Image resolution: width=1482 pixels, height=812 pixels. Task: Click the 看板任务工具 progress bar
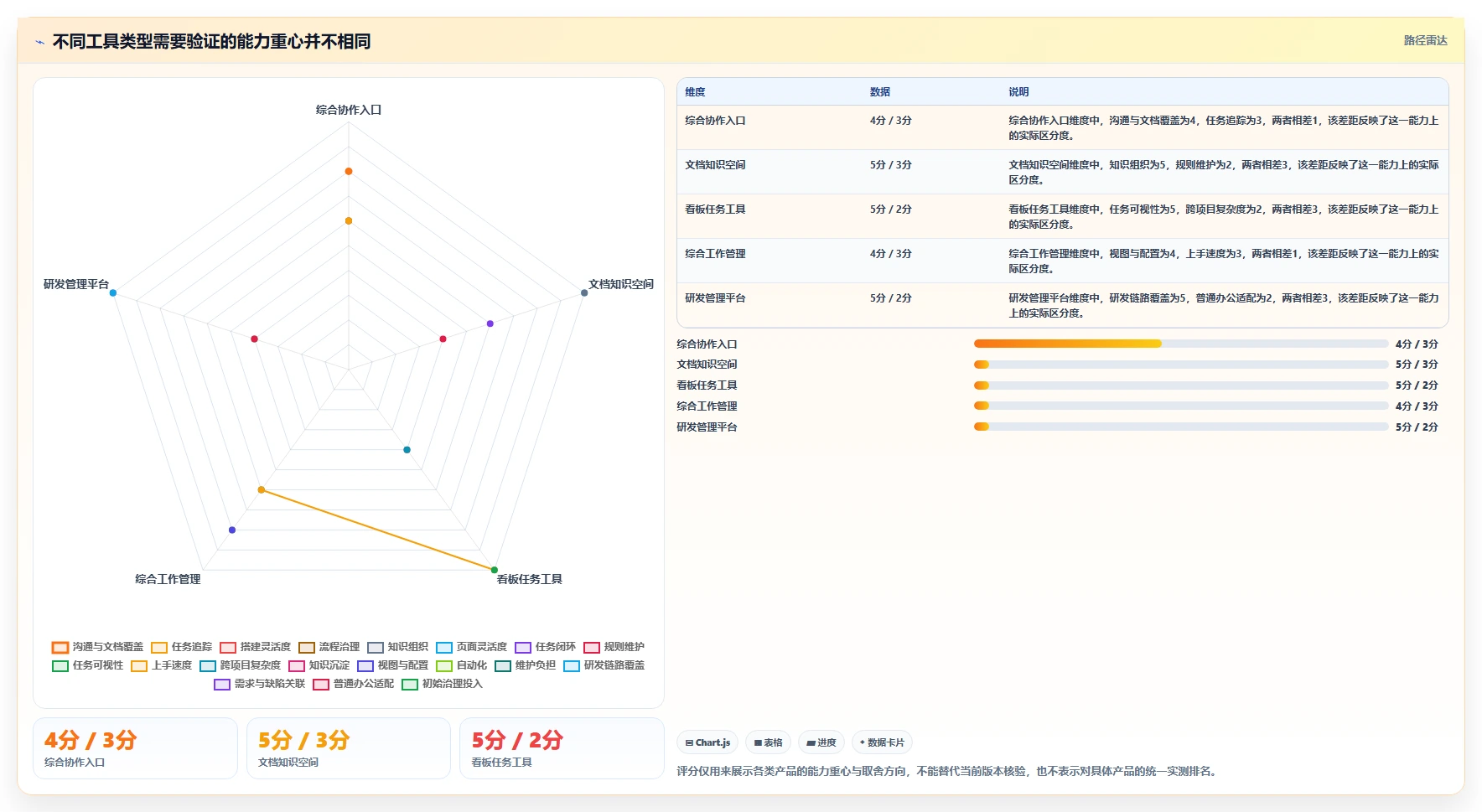(x=1181, y=385)
